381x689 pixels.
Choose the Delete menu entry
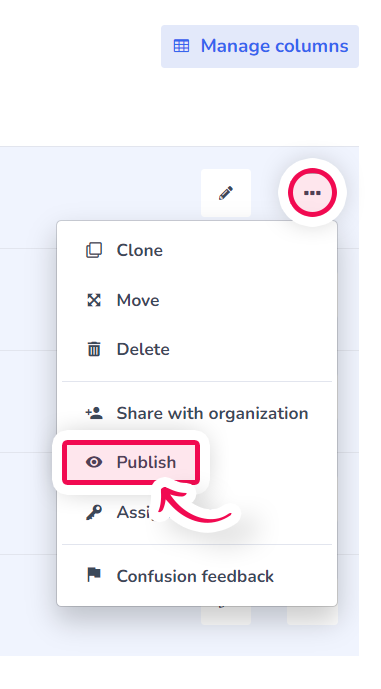click(197, 349)
